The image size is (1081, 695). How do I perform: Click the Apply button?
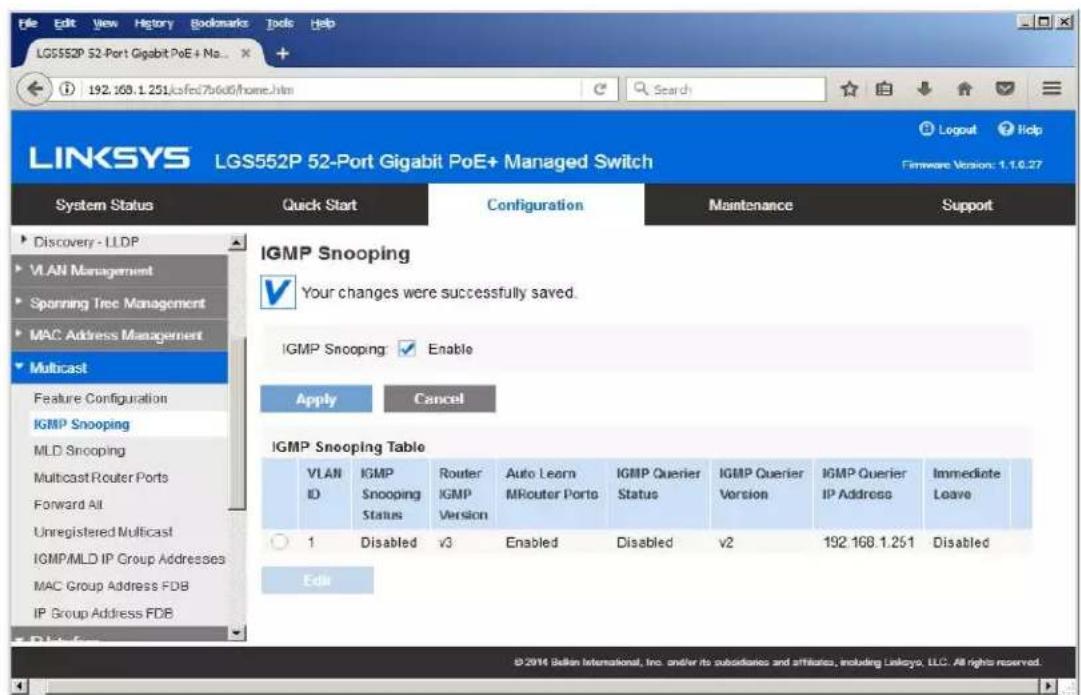coord(316,399)
